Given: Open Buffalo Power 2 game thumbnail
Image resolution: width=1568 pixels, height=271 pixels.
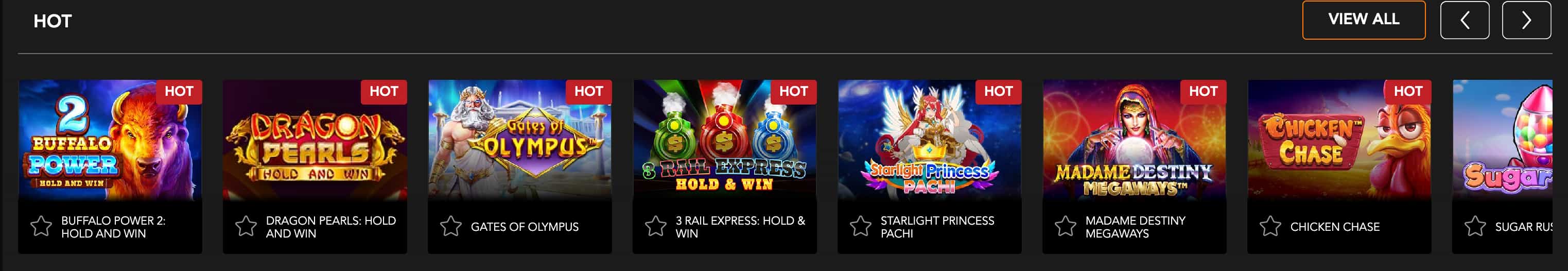Looking at the screenshot, I should click(x=110, y=140).
